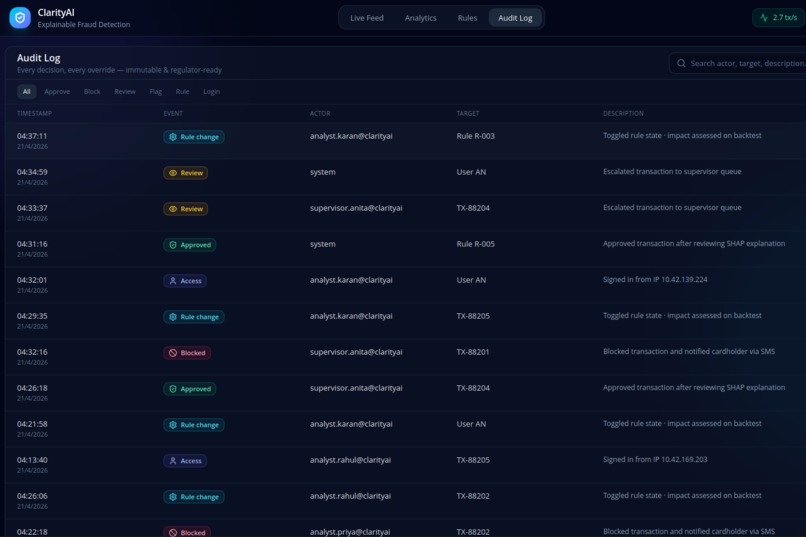The image size is (806, 537).
Task: Click 'Explainable Fraud Detection' tagline
Action: (84, 25)
